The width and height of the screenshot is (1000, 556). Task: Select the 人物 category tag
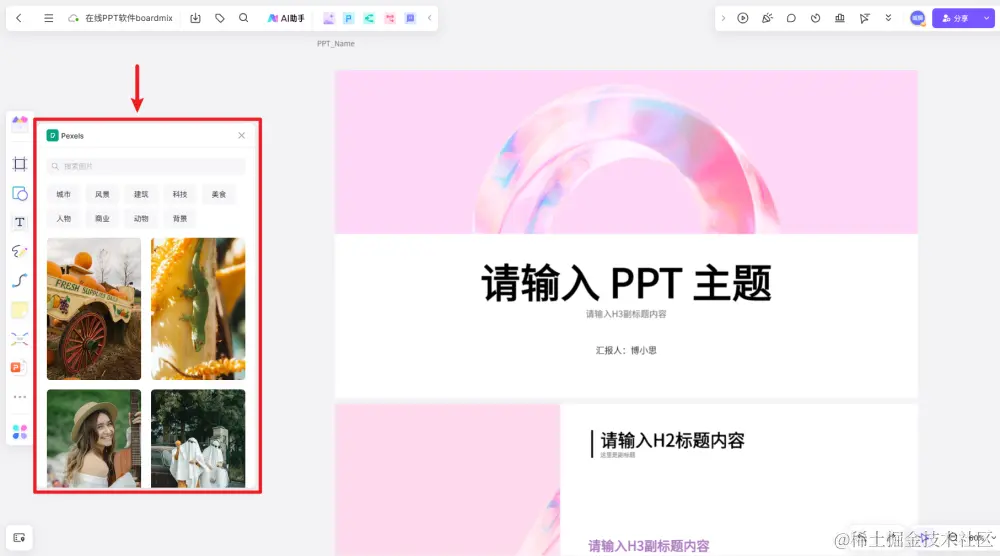click(63, 219)
